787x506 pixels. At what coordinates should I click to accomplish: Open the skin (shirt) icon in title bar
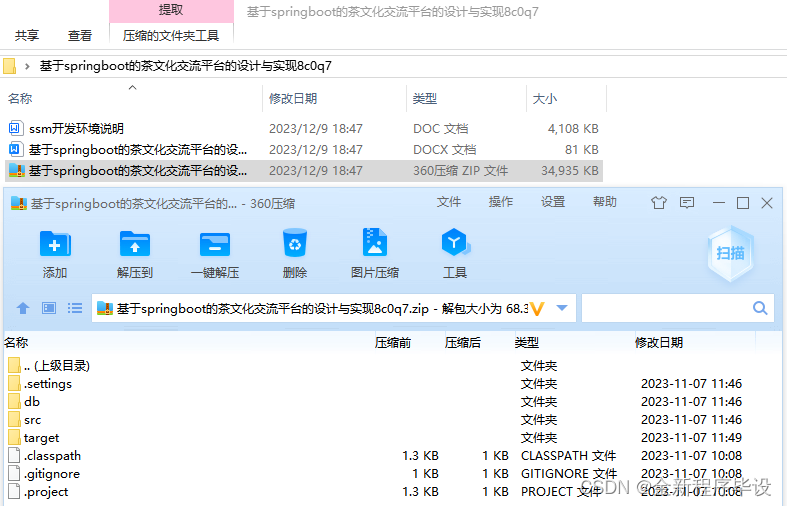(x=659, y=203)
